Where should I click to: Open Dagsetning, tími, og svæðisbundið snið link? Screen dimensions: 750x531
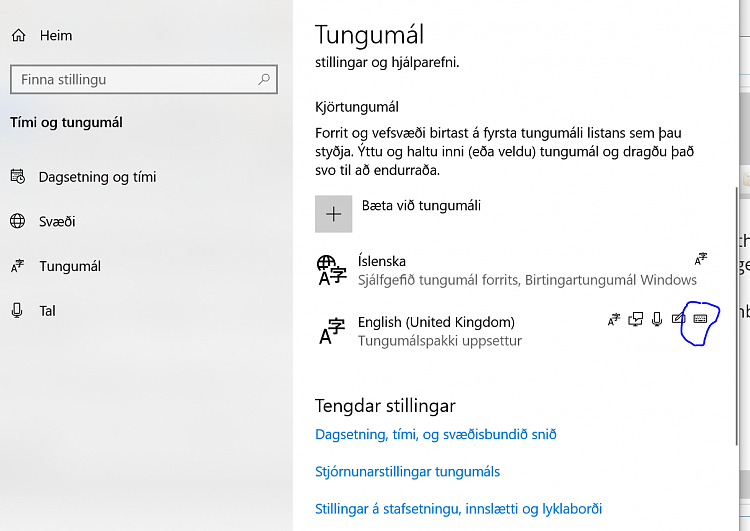click(436, 434)
